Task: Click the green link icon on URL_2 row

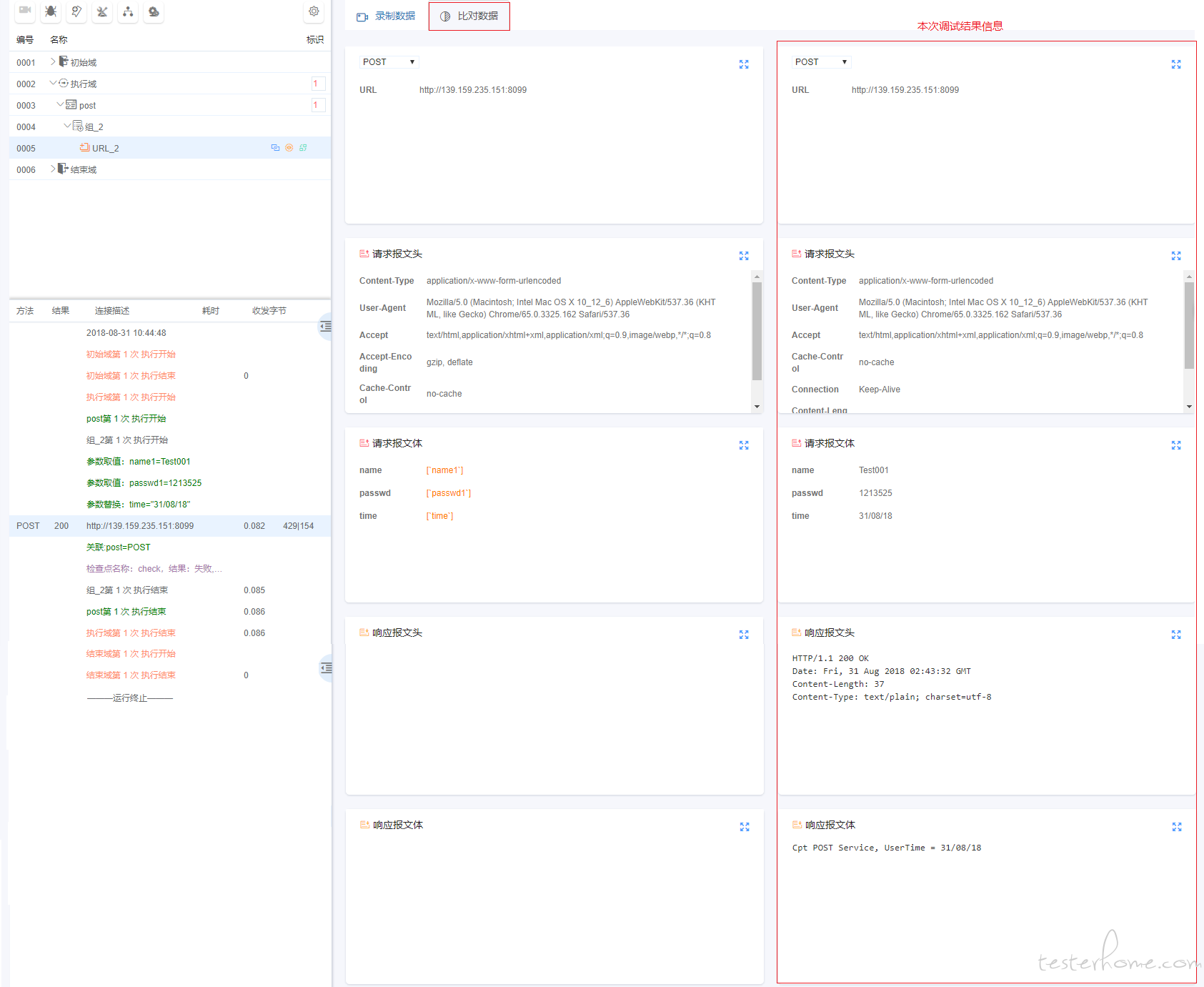Action: [x=303, y=148]
